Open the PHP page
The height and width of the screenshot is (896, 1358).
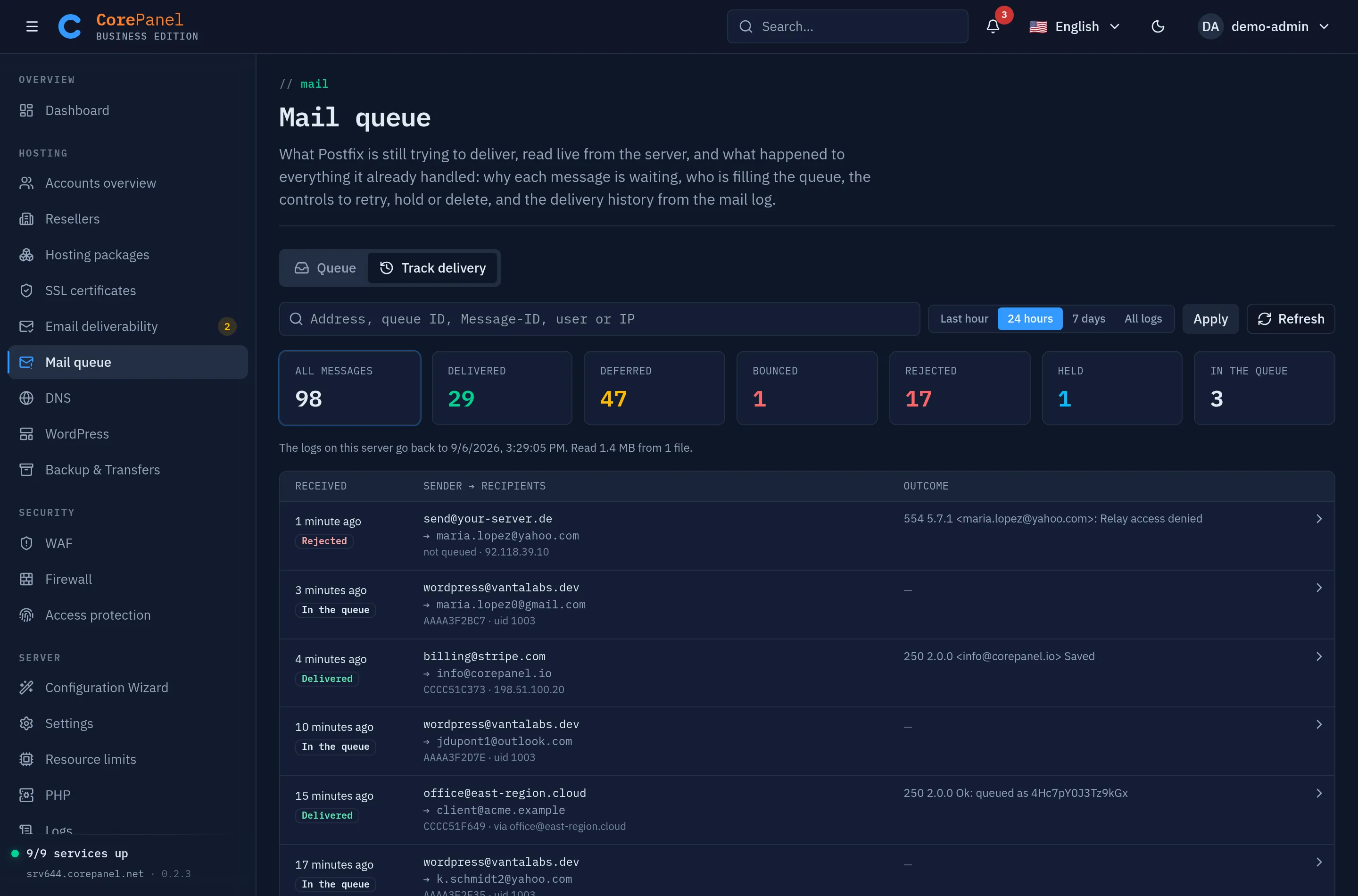128,795
